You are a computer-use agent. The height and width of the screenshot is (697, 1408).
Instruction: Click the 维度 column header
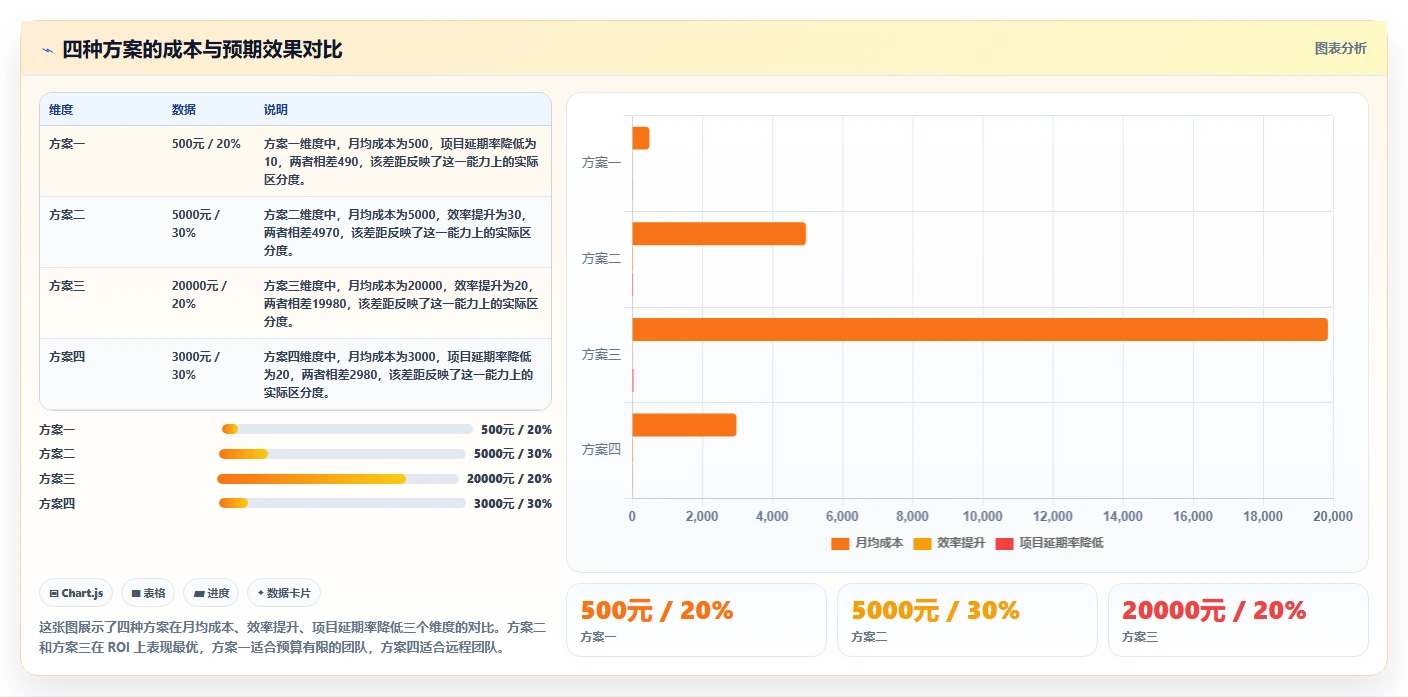coord(61,110)
